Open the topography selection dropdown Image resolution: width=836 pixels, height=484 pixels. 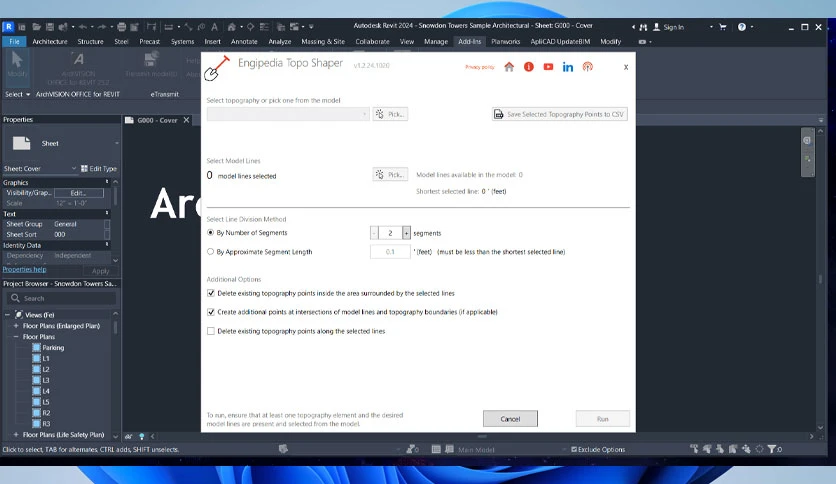point(288,114)
